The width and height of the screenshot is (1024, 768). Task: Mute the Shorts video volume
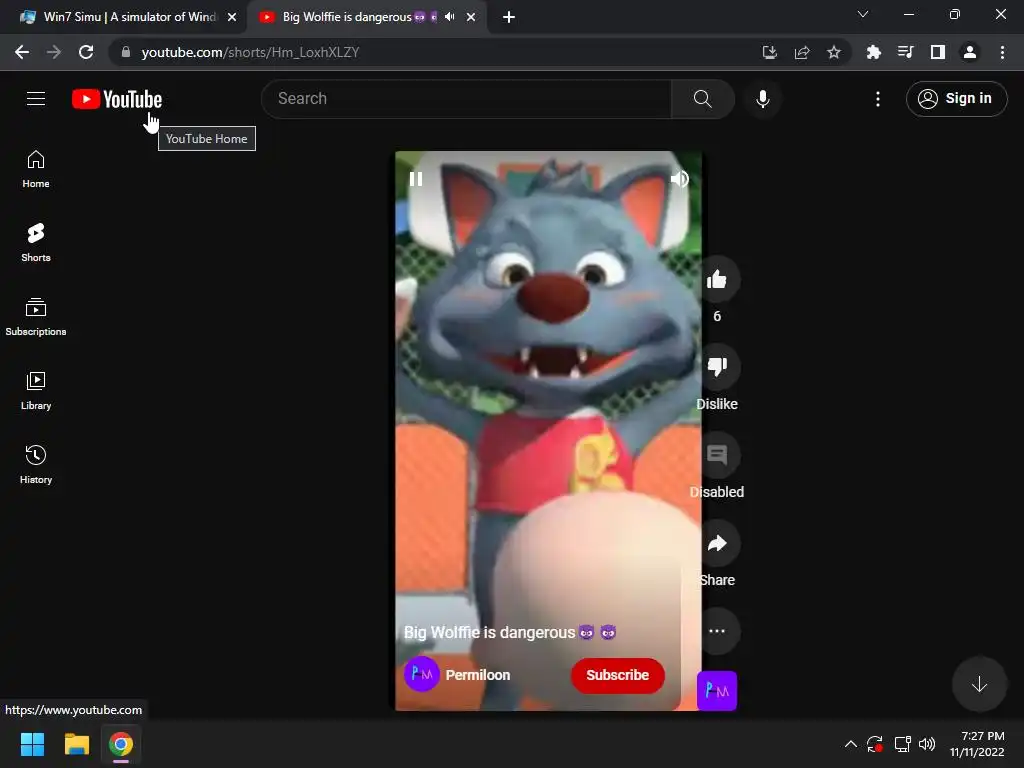coord(679,179)
